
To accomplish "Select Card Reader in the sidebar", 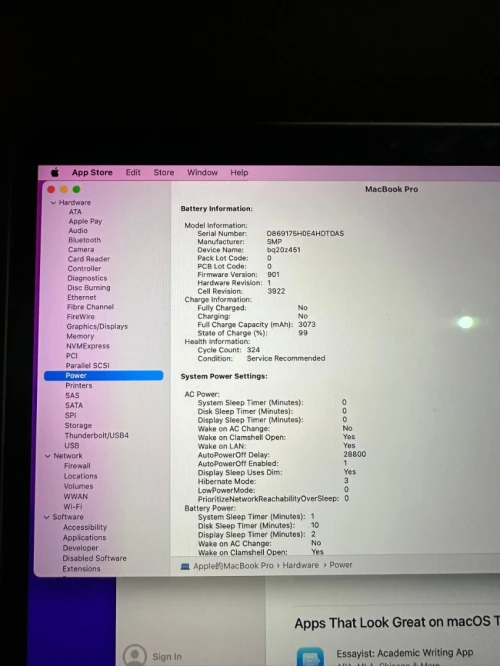I will 89,259.
